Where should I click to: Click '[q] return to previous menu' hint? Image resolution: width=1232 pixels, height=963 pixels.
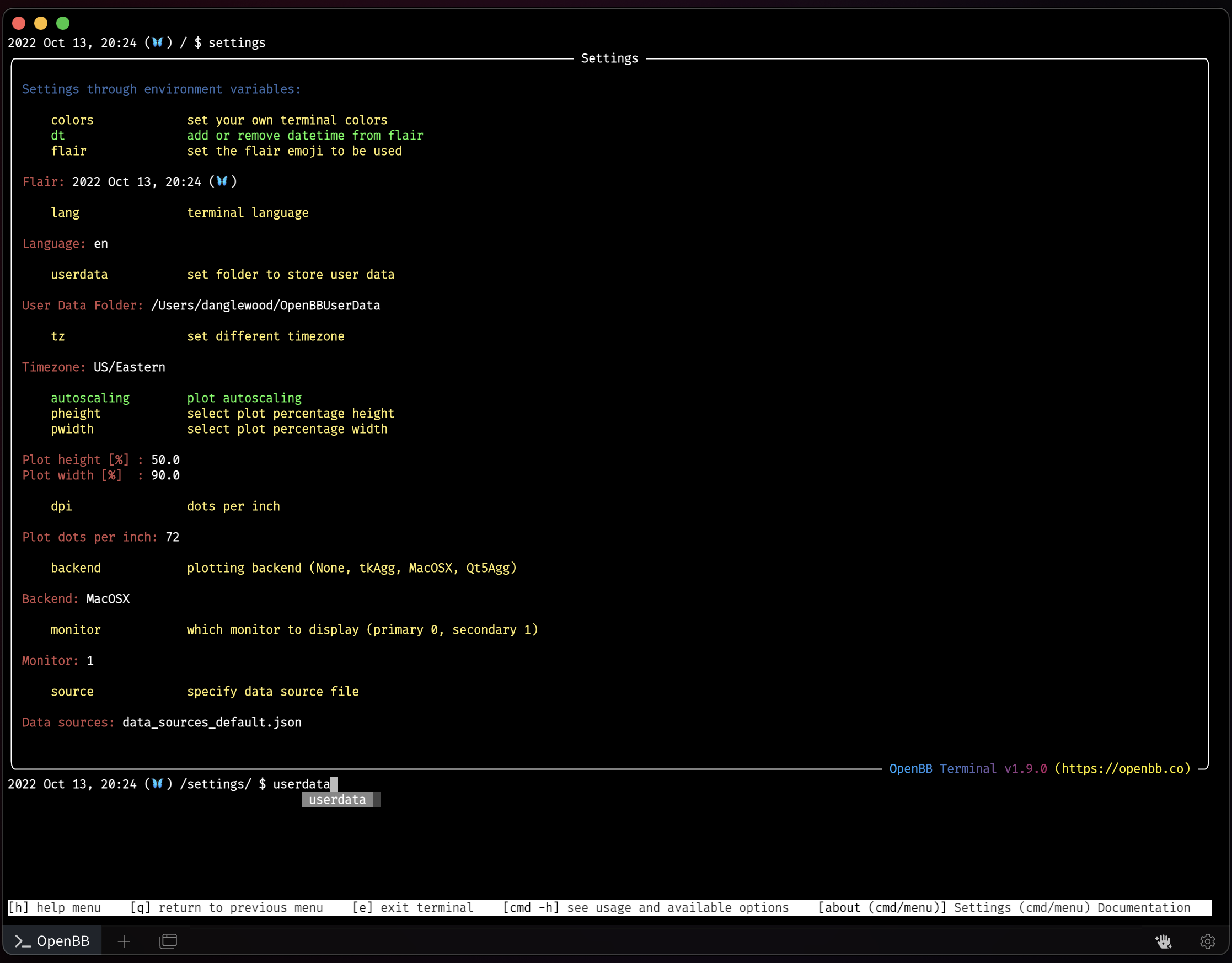point(227,908)
